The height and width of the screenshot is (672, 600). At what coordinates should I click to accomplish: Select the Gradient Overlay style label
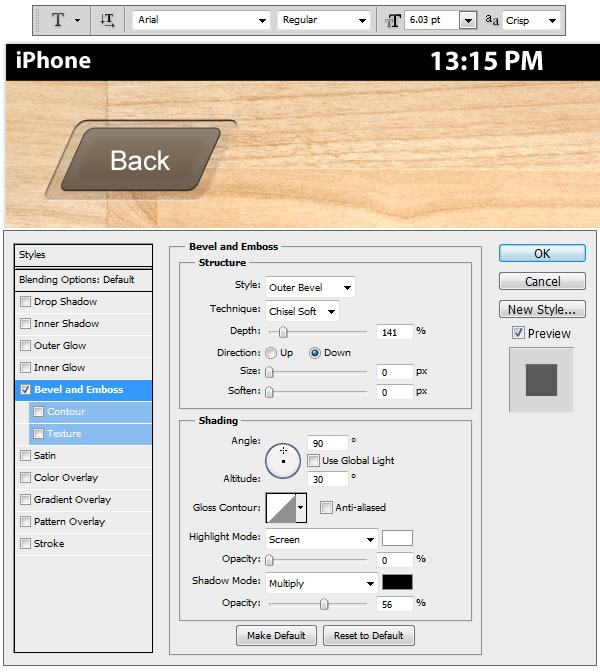pyautogui.click(x=72, y=500)
